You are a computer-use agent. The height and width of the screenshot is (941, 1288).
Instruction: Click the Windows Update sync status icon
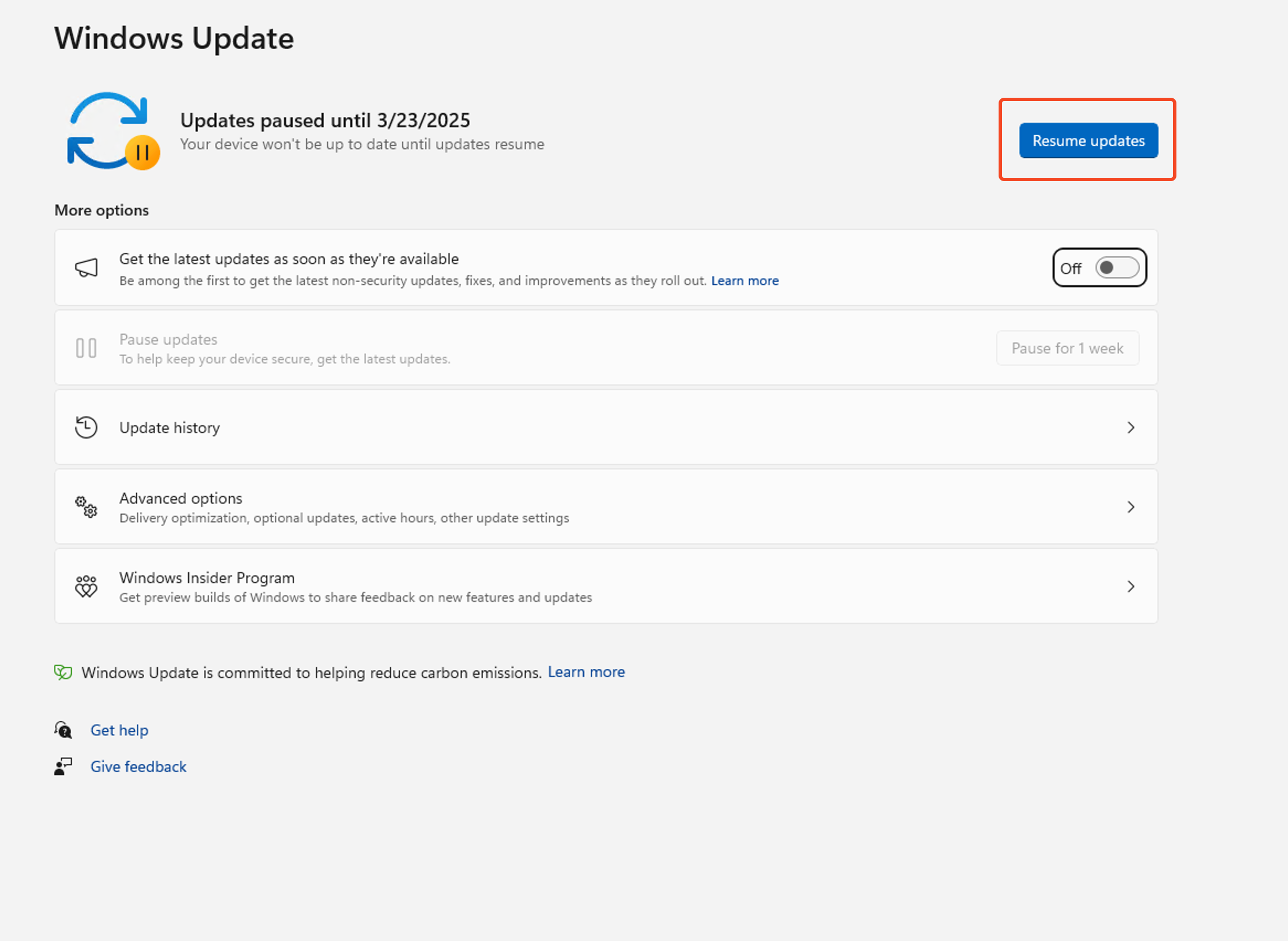pyautogui.click(x=113, y=131)
